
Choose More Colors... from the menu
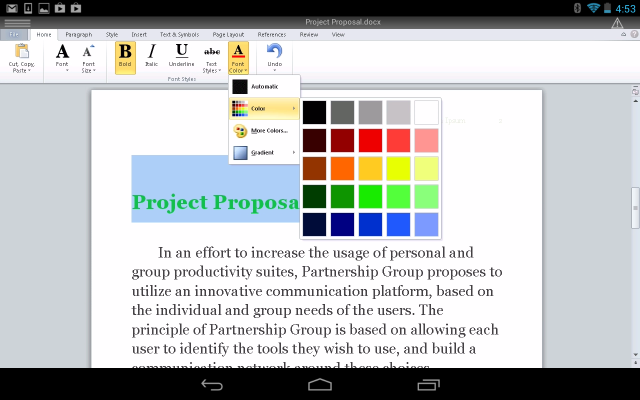click(x=264, y=131)
